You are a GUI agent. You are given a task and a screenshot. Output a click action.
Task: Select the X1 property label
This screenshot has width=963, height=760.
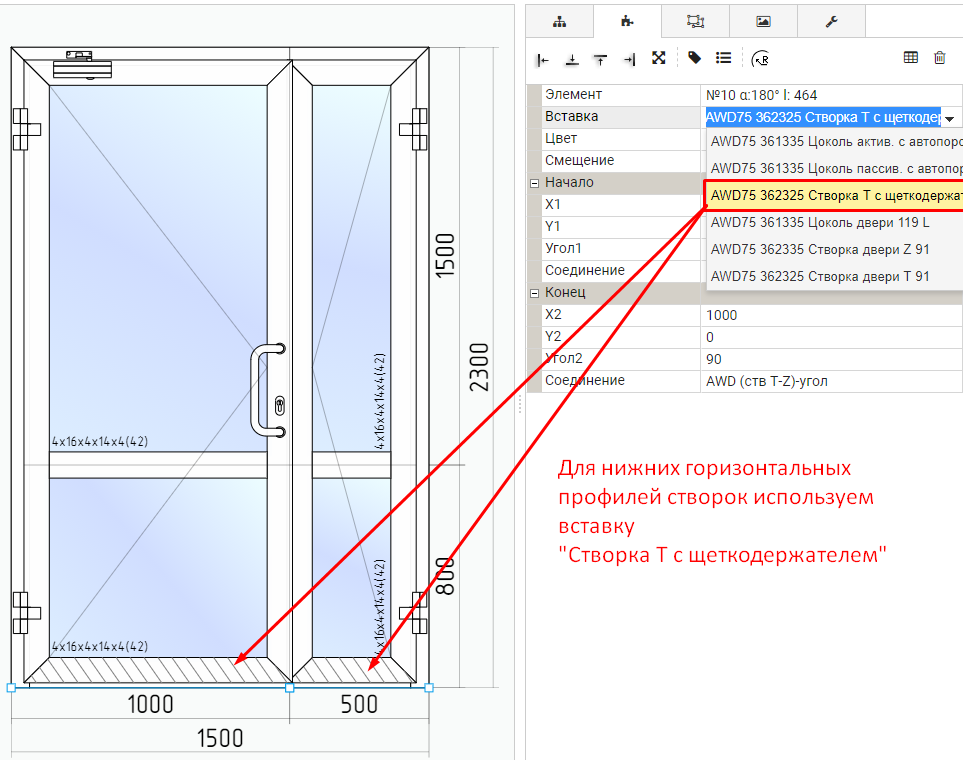553,205
